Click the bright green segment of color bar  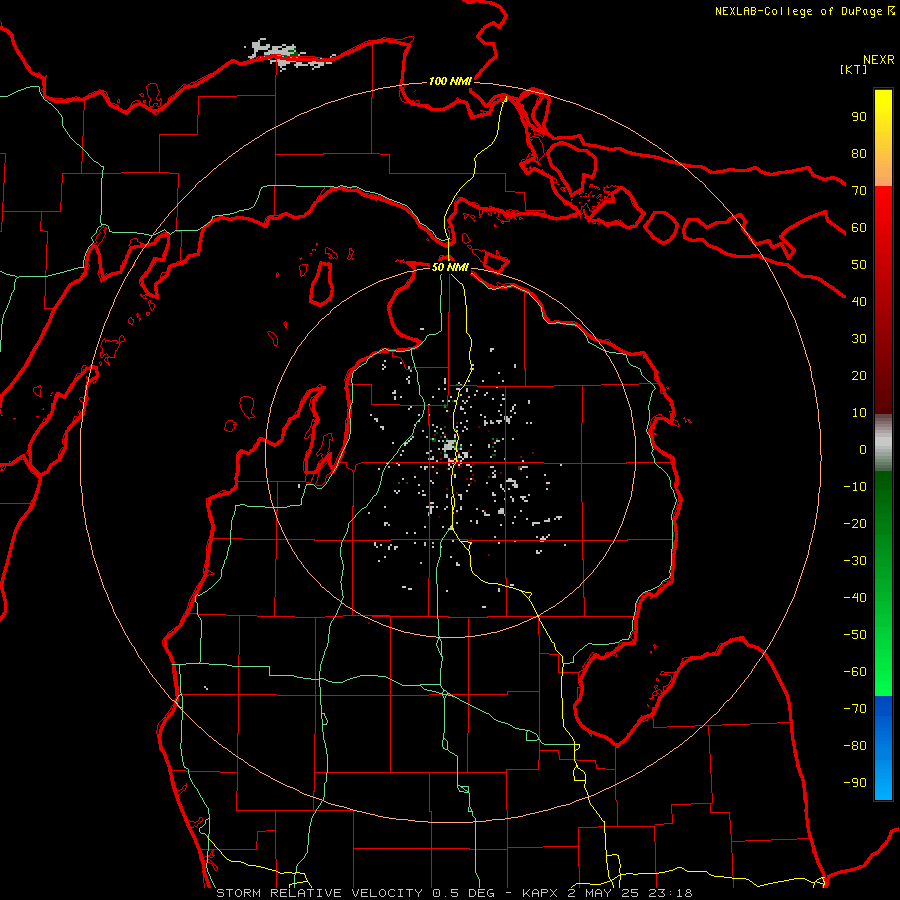click(883, 649)
